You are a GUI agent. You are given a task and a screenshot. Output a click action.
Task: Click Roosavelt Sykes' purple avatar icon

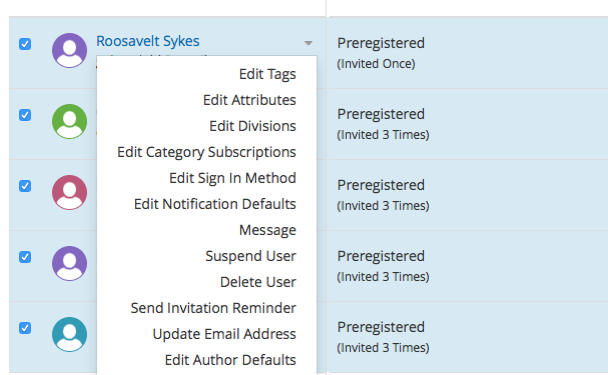point(69,50)
